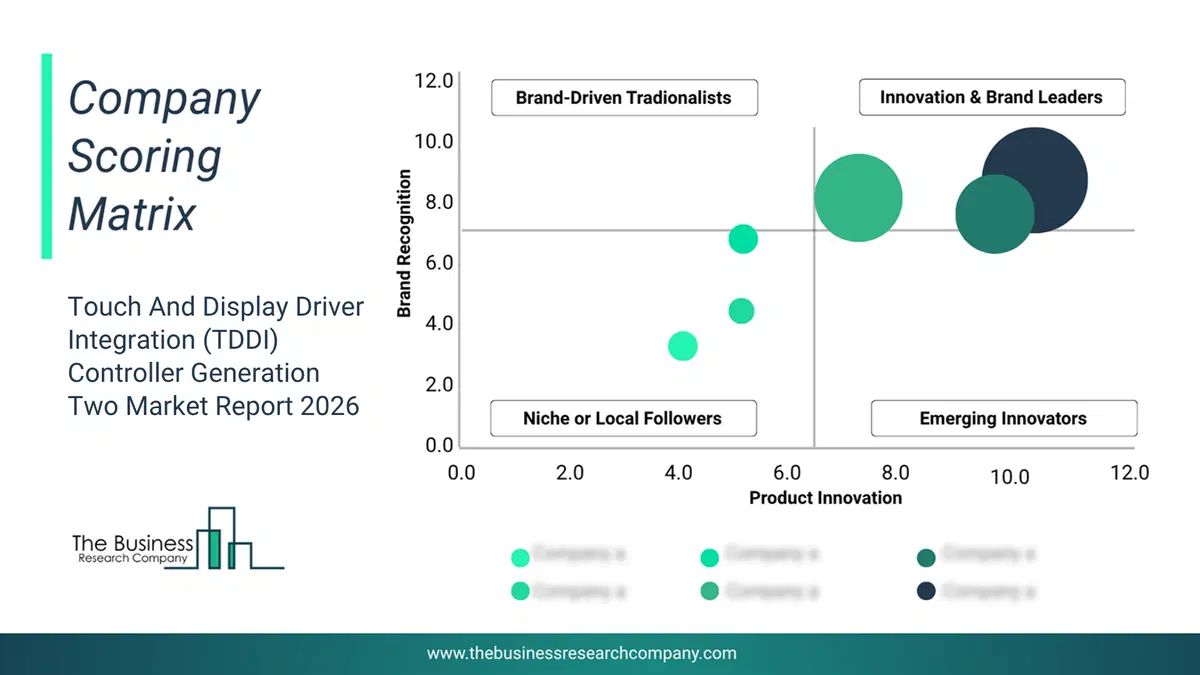Click the dark teal legend dot
Viewport: 1200px width, 675px height.
[926, 557]
